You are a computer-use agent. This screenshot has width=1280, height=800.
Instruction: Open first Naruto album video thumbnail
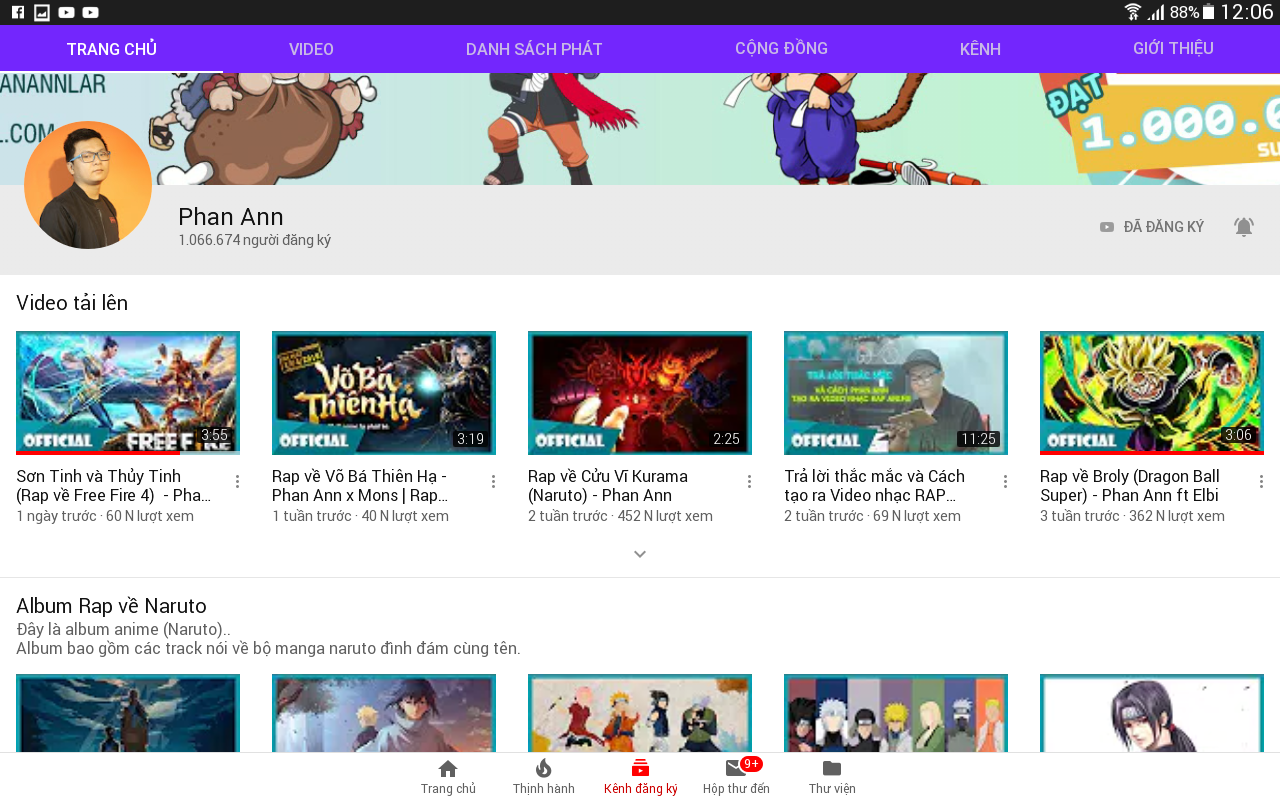[x=128, y=713]
